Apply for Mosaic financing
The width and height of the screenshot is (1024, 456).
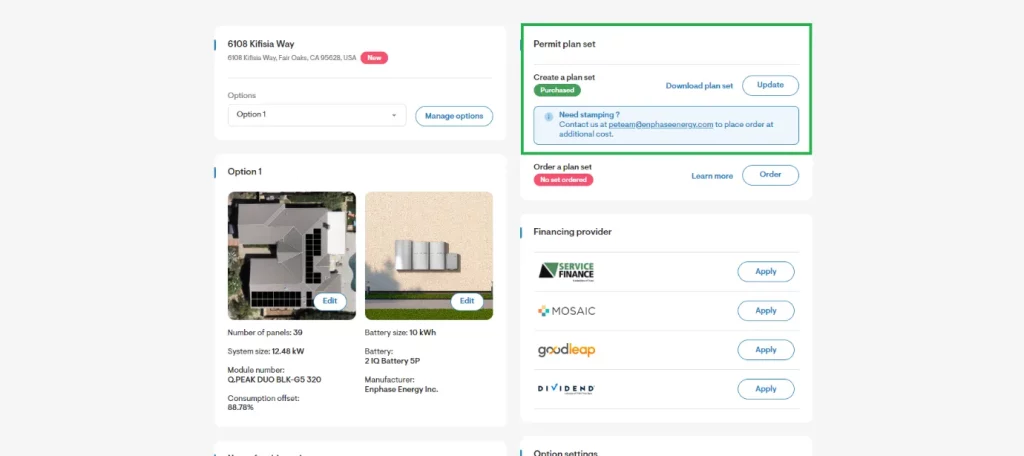(765, 311)
